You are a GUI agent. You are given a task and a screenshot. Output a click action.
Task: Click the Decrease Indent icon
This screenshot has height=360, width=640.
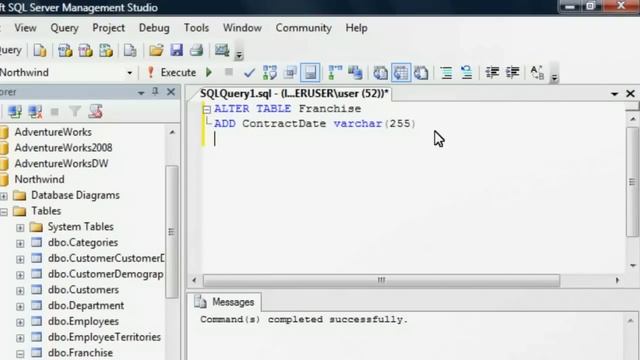click(492, 73)
